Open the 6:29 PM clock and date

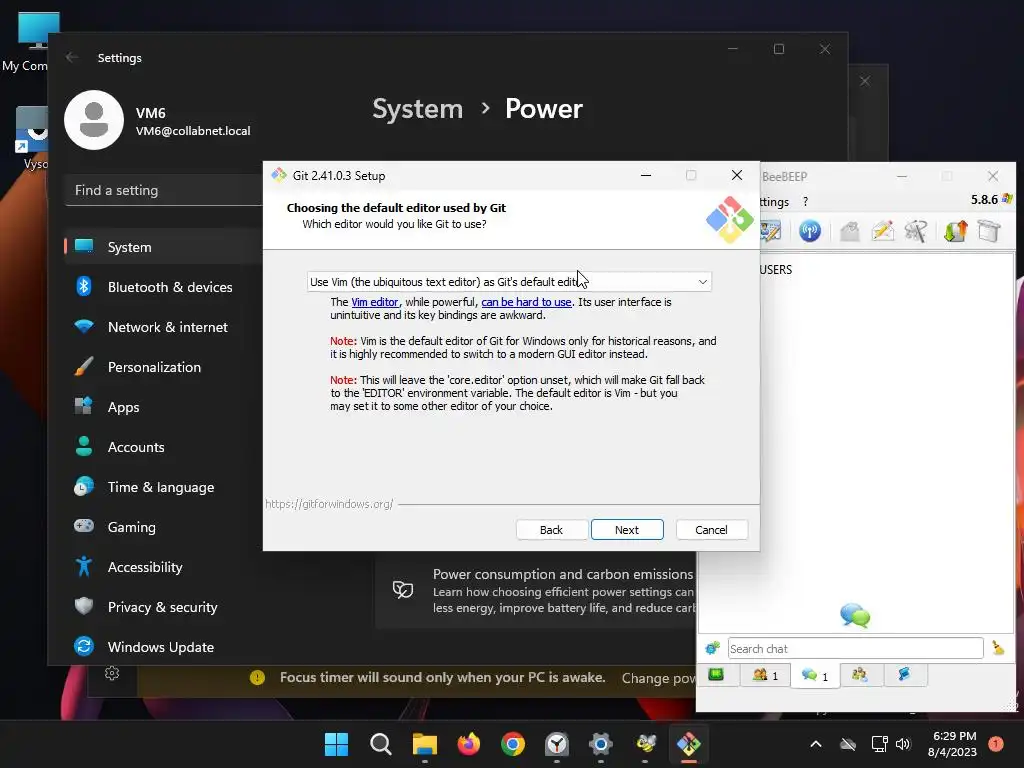point(952,744)
